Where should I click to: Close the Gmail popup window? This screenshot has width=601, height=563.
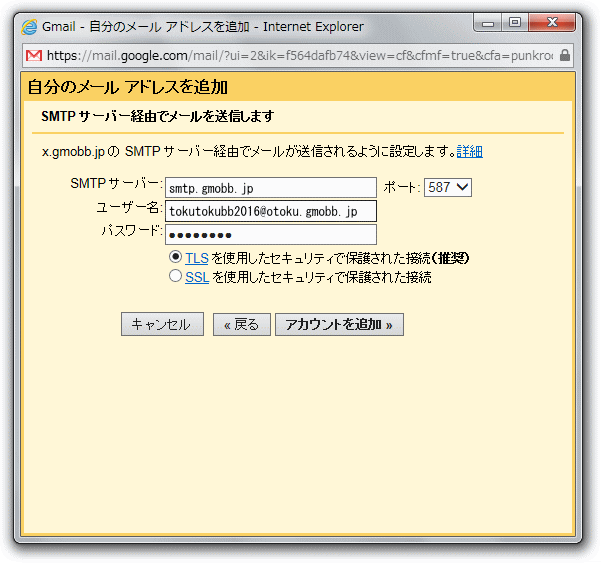click(552, 22)
